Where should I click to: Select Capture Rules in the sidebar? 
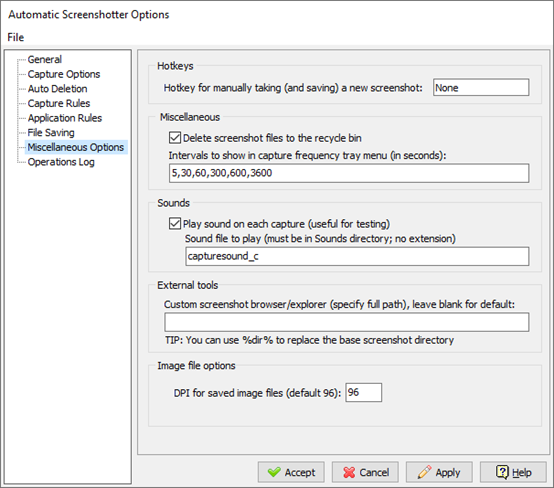[59, 103]
